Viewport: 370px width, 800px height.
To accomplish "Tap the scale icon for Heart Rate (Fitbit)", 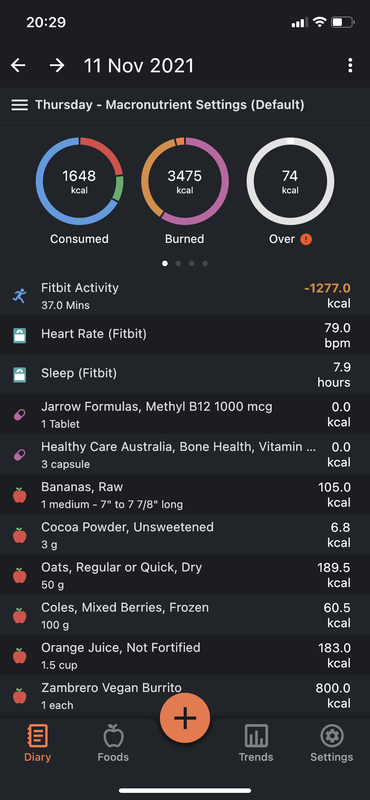I will click(19, 335).
